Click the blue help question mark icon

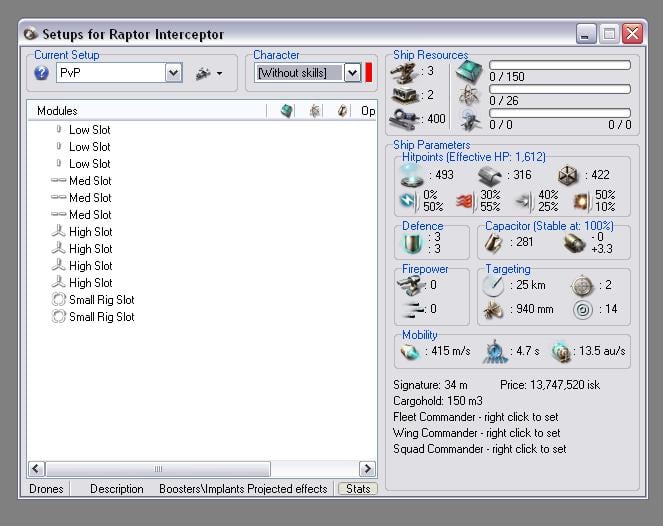41,73
